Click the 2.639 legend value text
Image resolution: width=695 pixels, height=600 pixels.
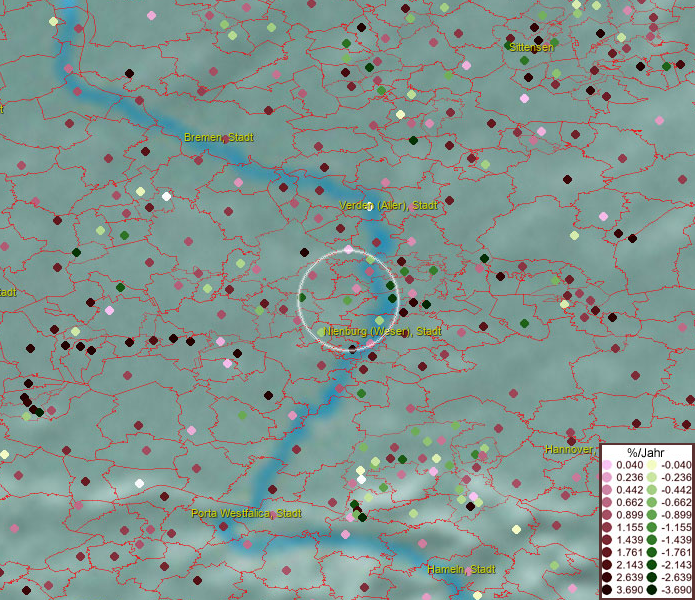(627, 578)
